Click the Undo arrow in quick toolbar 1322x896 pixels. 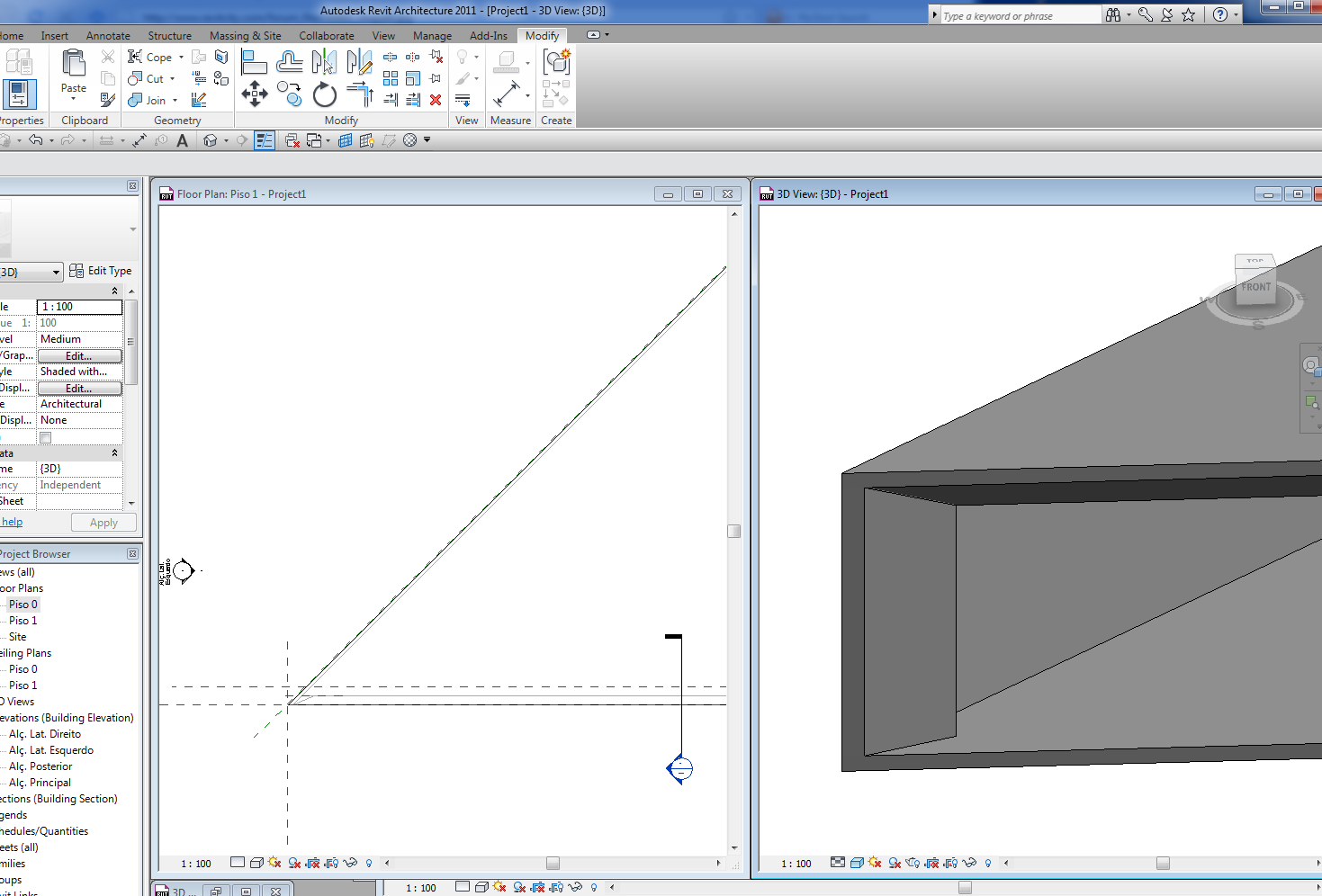[36, 140]
